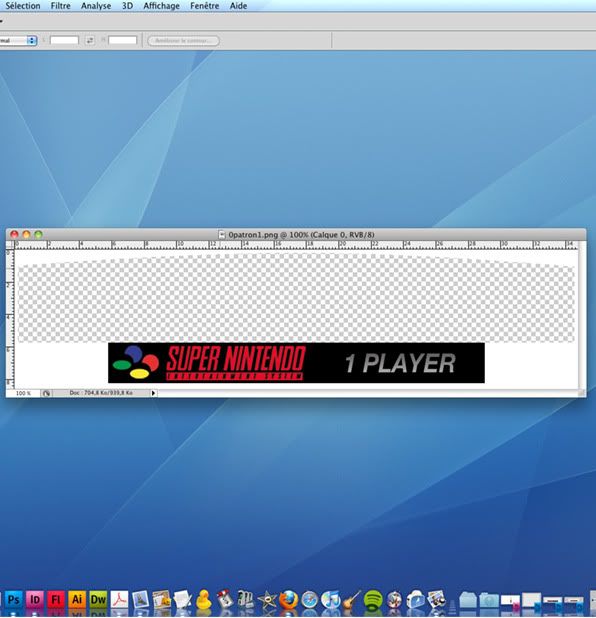Click the status bar icon beside the zoom field
The width and height of the screenshot is (596, 618).
point(46,393)
